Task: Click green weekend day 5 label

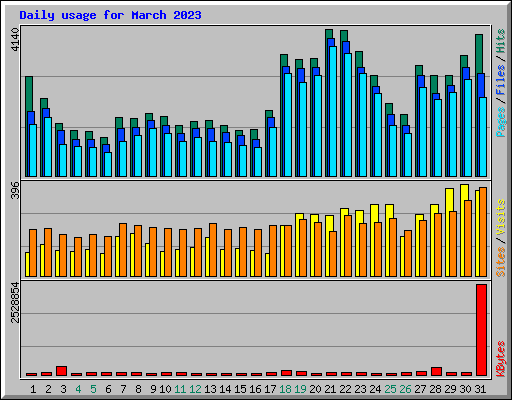Action: pyautogui.click(x=93, y=389)
